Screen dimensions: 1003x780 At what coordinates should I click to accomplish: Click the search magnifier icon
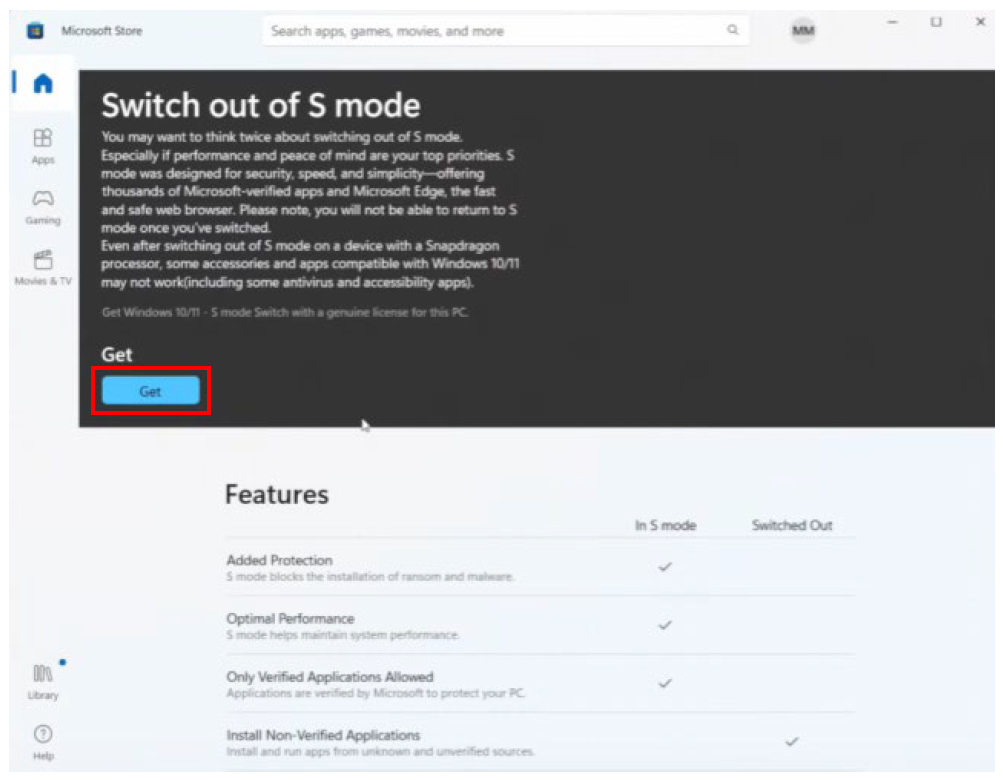(x=733, y=31)
